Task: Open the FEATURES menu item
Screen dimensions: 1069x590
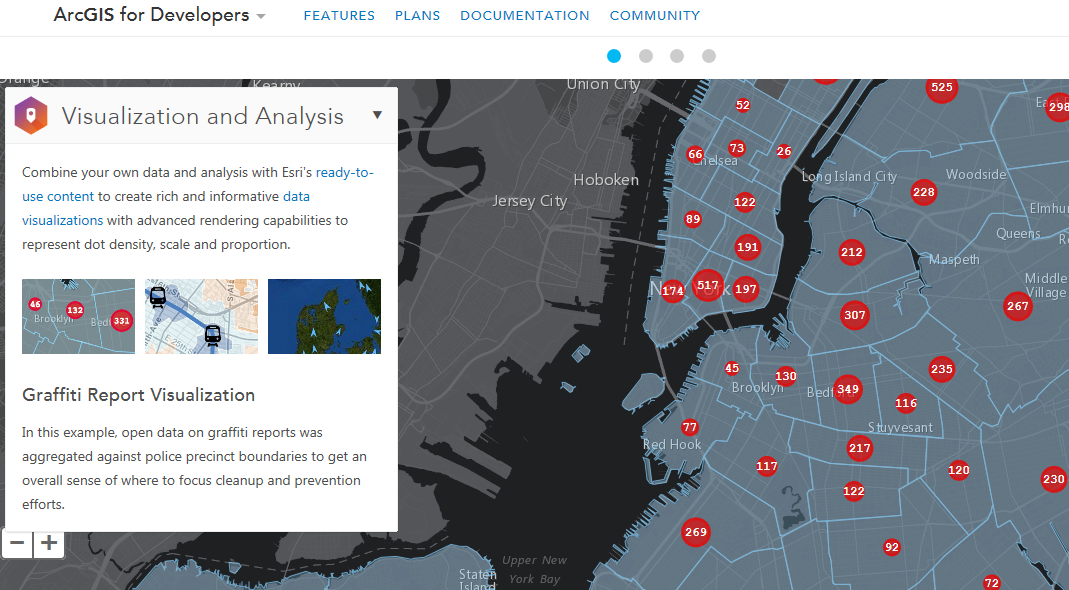Action: 339,16
